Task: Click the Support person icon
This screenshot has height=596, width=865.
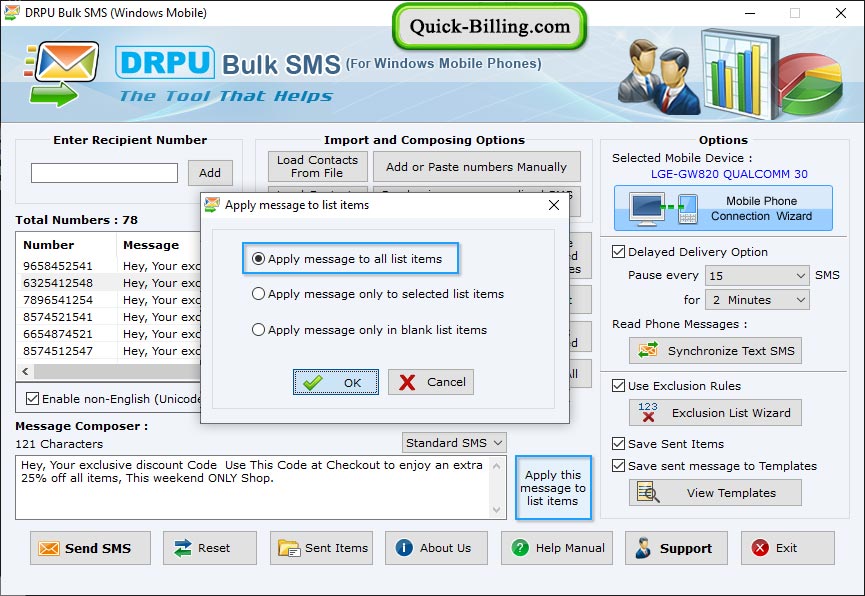Action: point(643,548)
